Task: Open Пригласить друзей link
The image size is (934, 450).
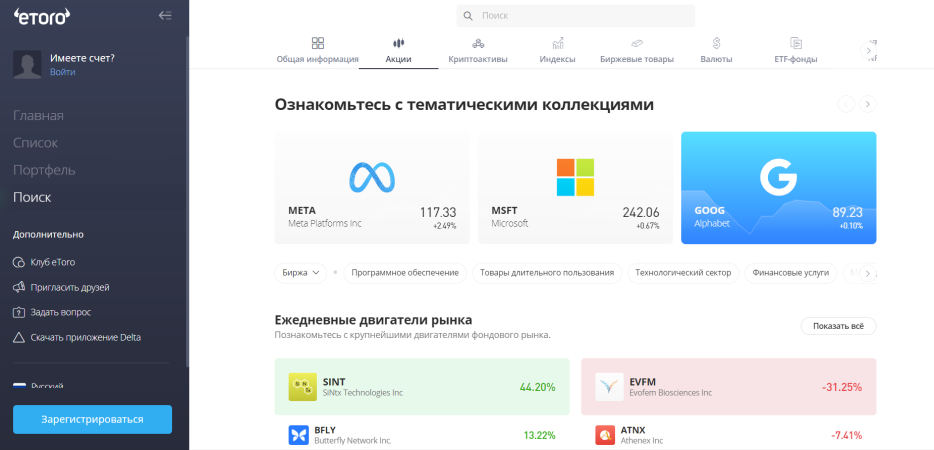Action: point(70,287)
